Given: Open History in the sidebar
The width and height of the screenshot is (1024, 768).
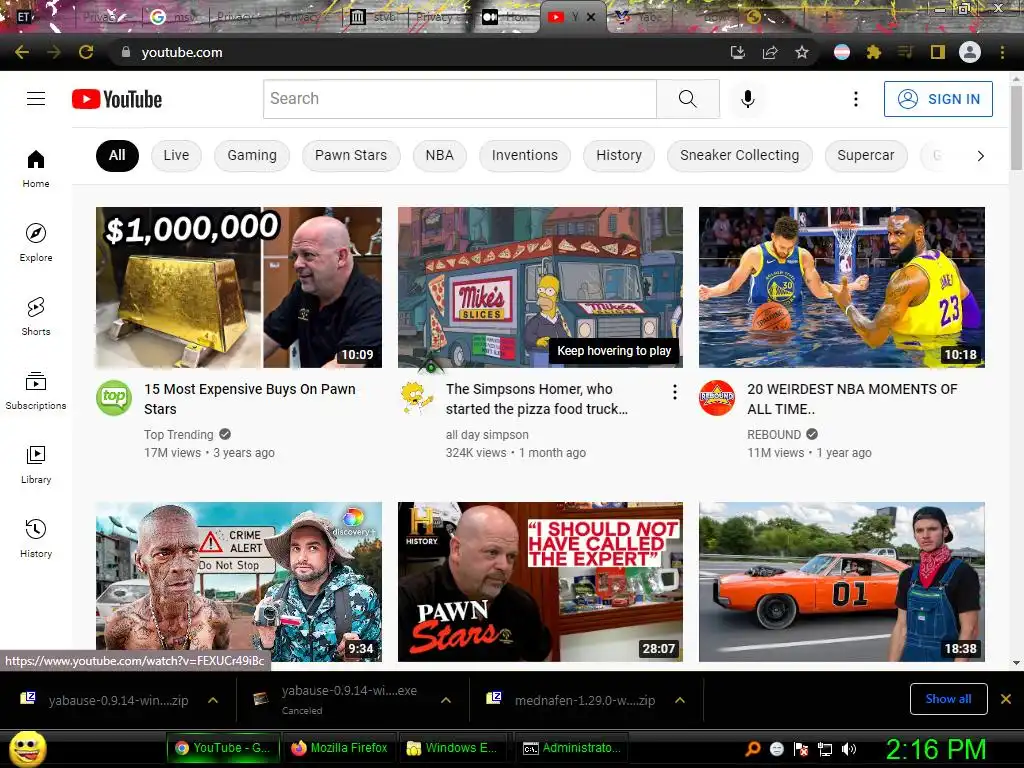Looking at the screenshot, I should (x=36, y=537).
